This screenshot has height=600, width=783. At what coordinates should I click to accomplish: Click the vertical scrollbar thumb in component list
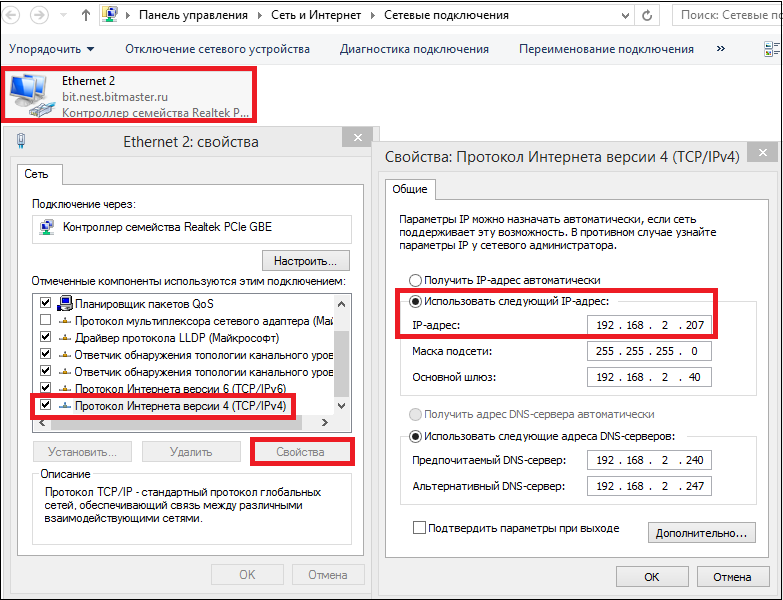click(342, 363)
